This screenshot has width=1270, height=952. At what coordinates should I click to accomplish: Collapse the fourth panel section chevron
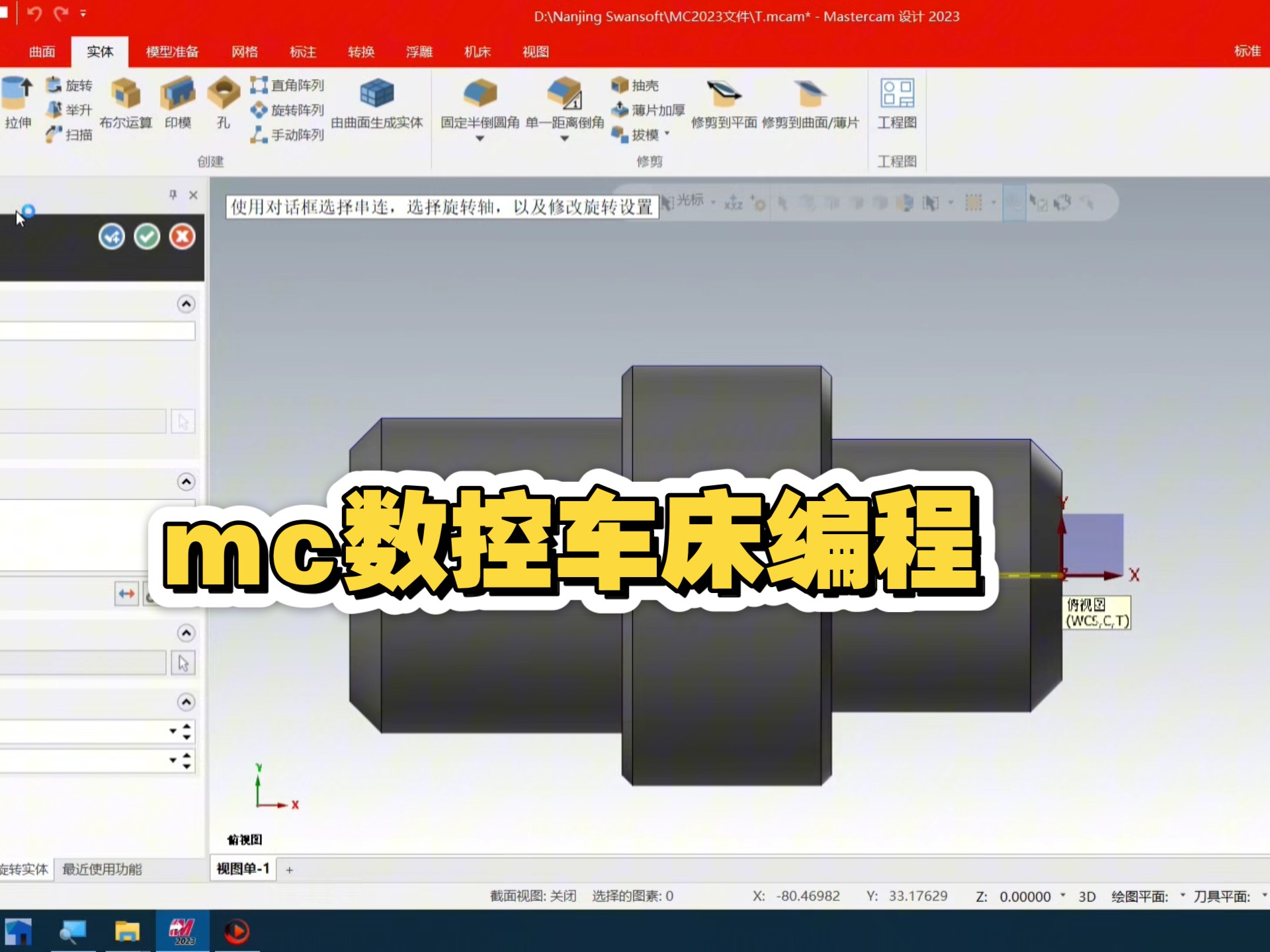187,701
